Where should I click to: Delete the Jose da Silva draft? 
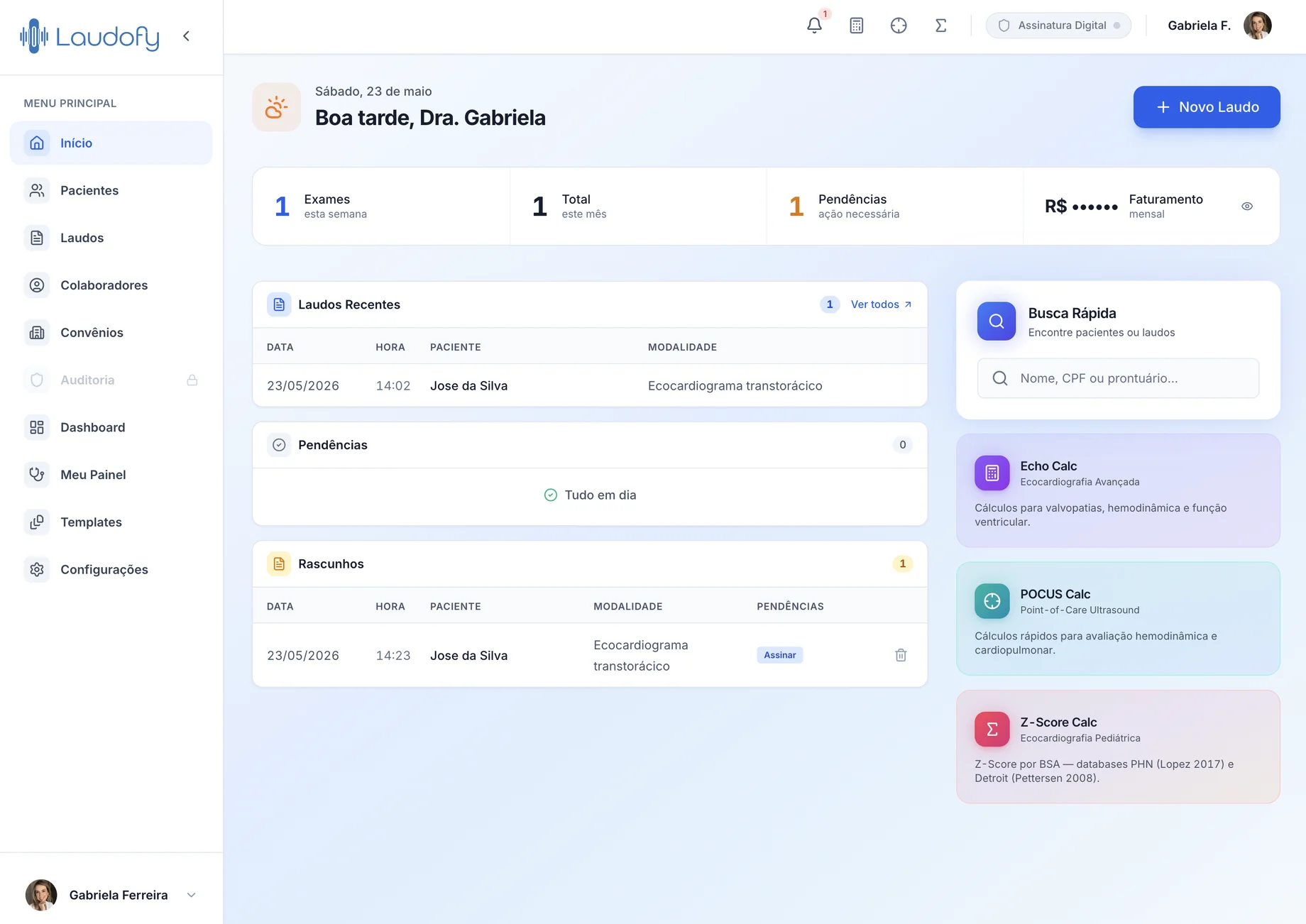[901, 655]
